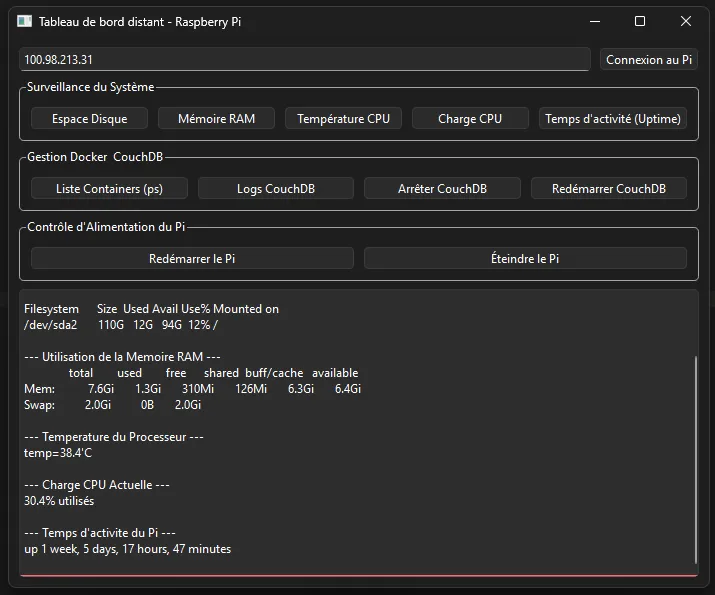Screen dimensions: 715x595
Task: Click the '0B' swap used value
Action: pos(147,405)
